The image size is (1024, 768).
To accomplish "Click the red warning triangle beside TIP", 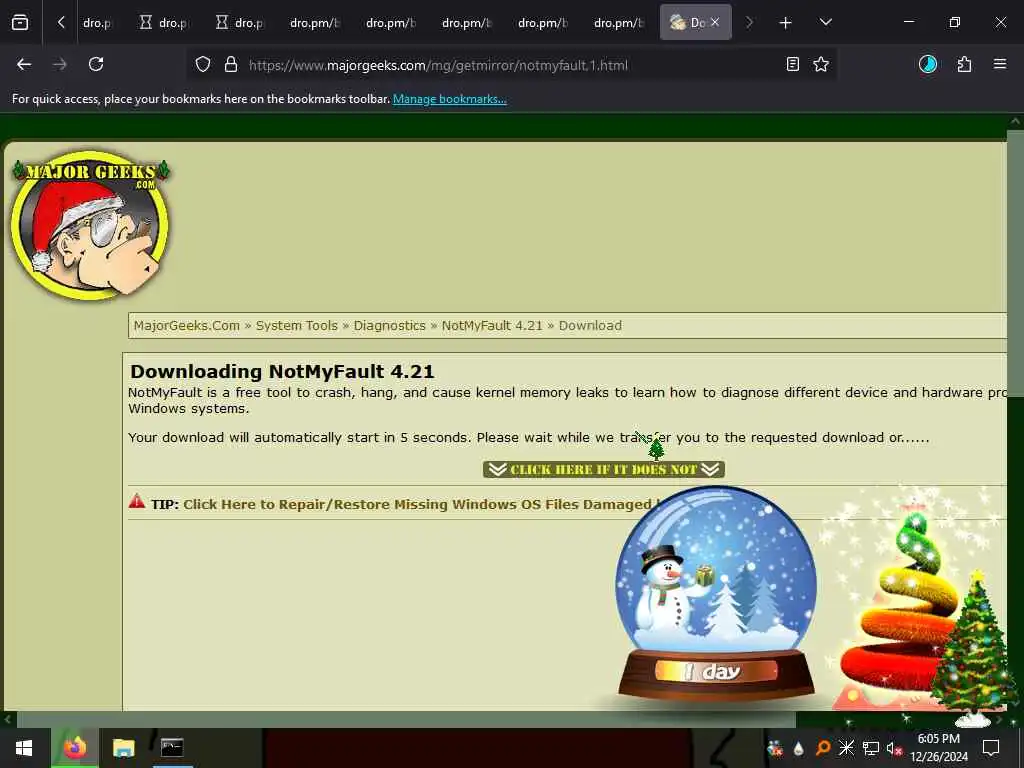I will pyautogui.click(x=137, y=502).
